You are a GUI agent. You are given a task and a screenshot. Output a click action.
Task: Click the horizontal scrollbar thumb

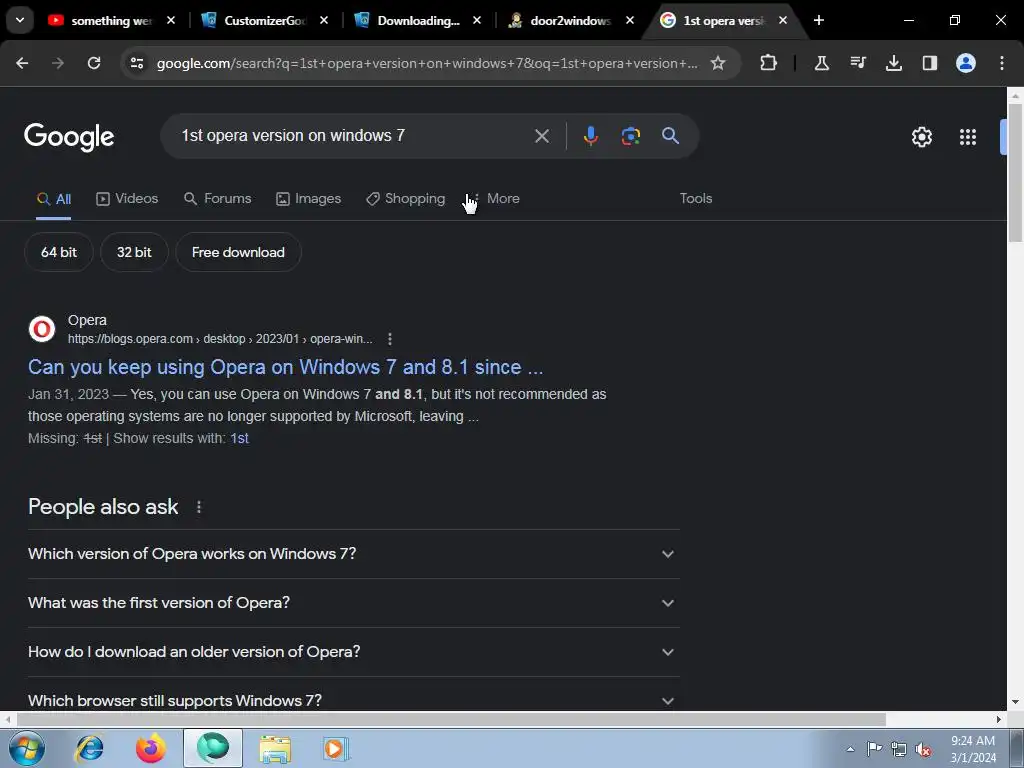(x=451, y=720)
